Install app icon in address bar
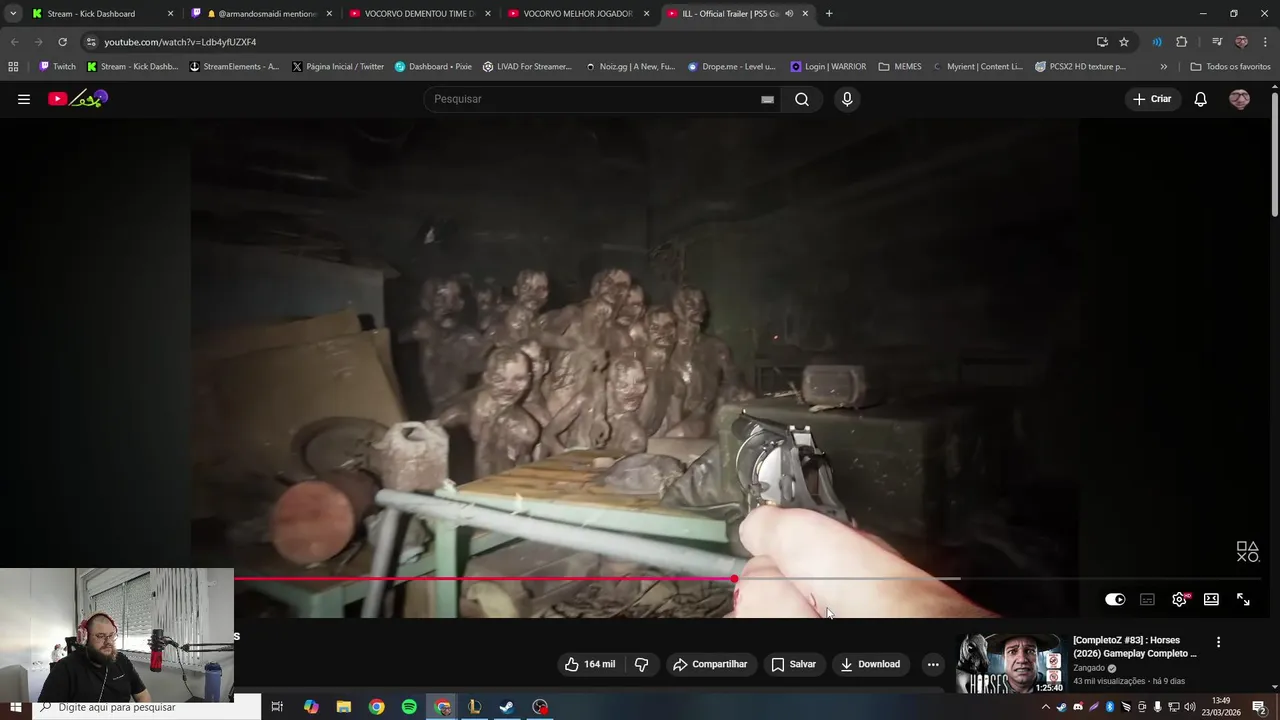The image size is (1280, 720). point(1102,42)
